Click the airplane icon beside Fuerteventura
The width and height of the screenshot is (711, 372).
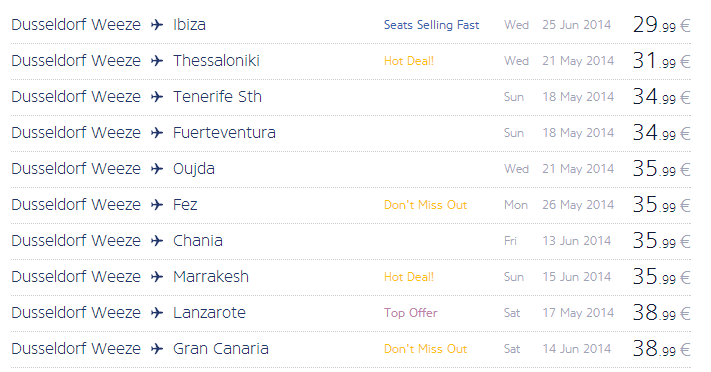tap(157, 132)
